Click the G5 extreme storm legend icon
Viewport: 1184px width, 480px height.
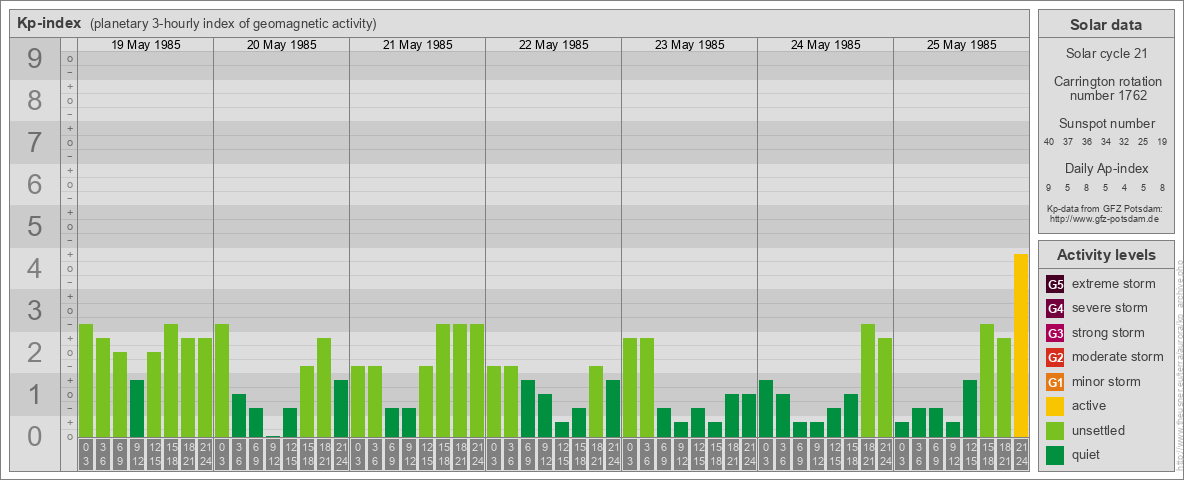[x=1056, y=285]
